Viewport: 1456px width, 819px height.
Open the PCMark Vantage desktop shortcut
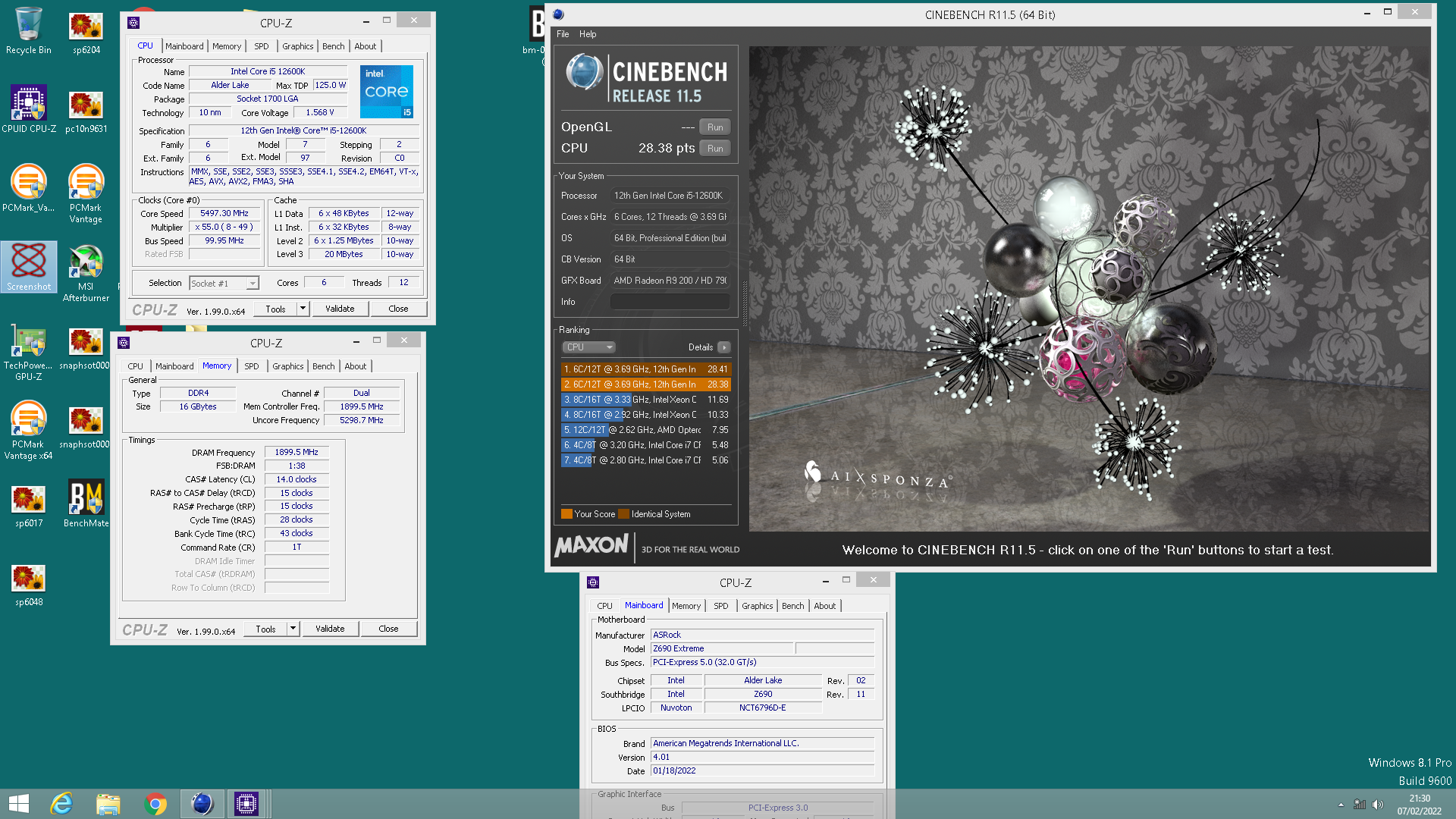86,194
